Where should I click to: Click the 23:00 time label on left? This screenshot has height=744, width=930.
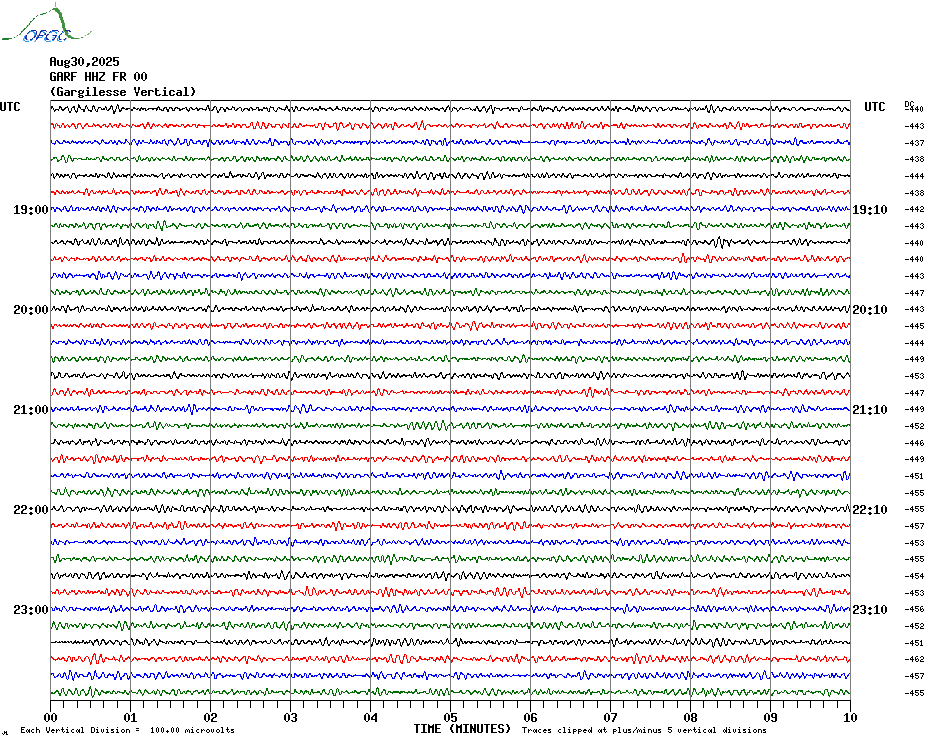coord(31,609)
